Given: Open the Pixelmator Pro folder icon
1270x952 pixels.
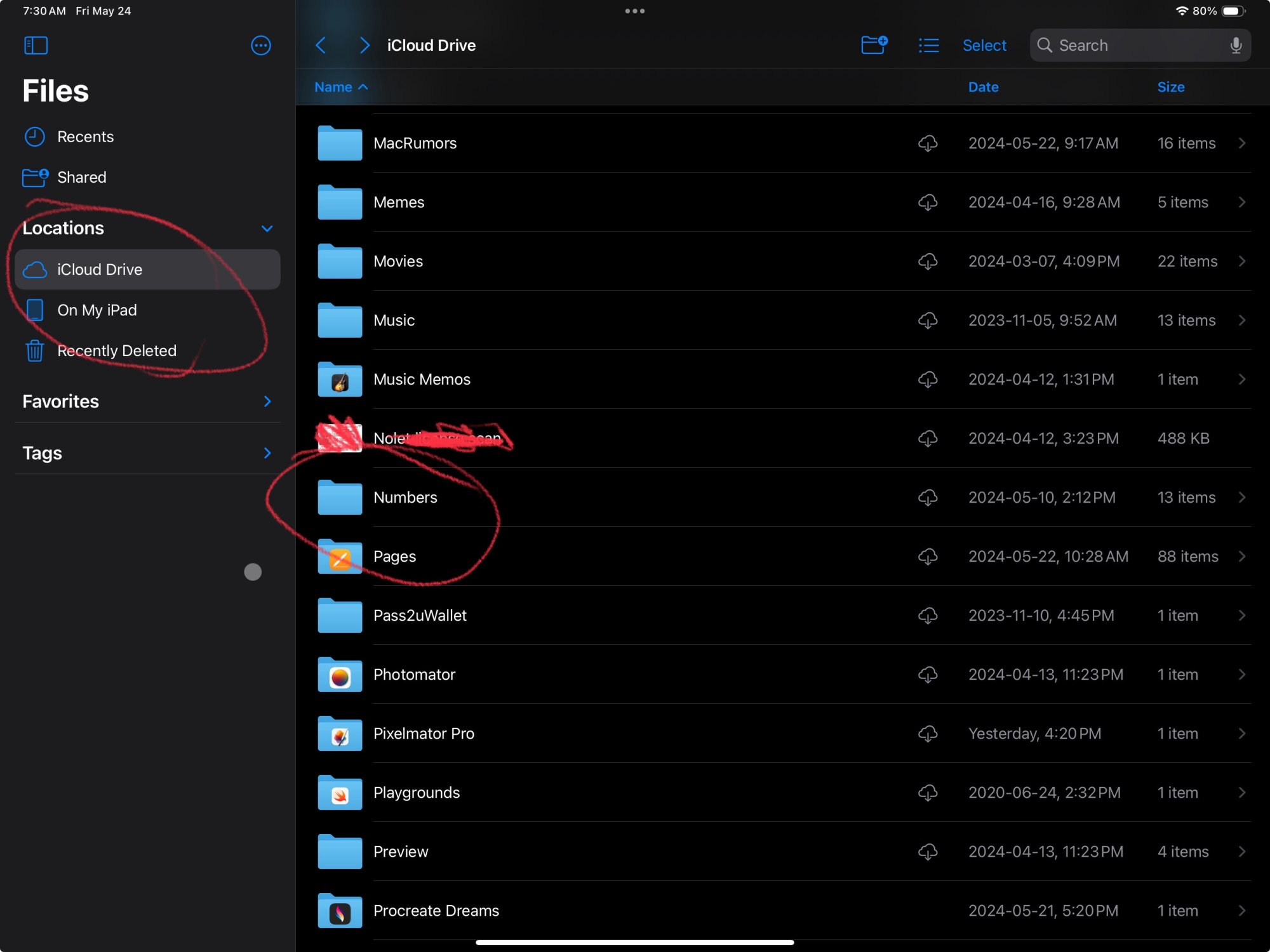Looking at the screenshot, I should coord(340,733).
